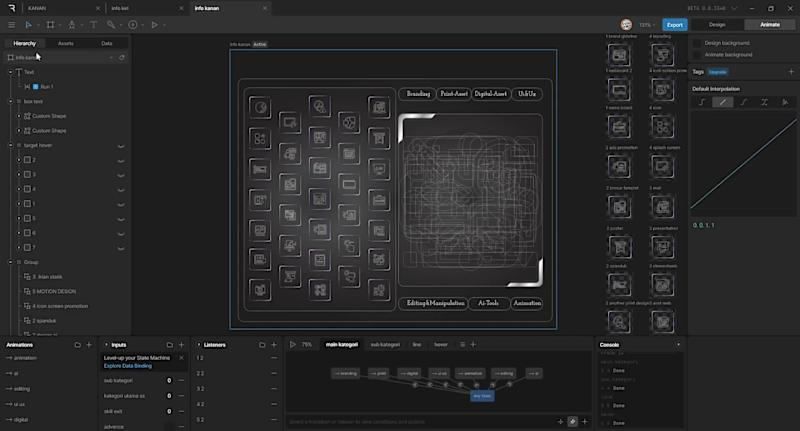
Task: Collapse the Inputs panel
Action: [x=106, y=345]
